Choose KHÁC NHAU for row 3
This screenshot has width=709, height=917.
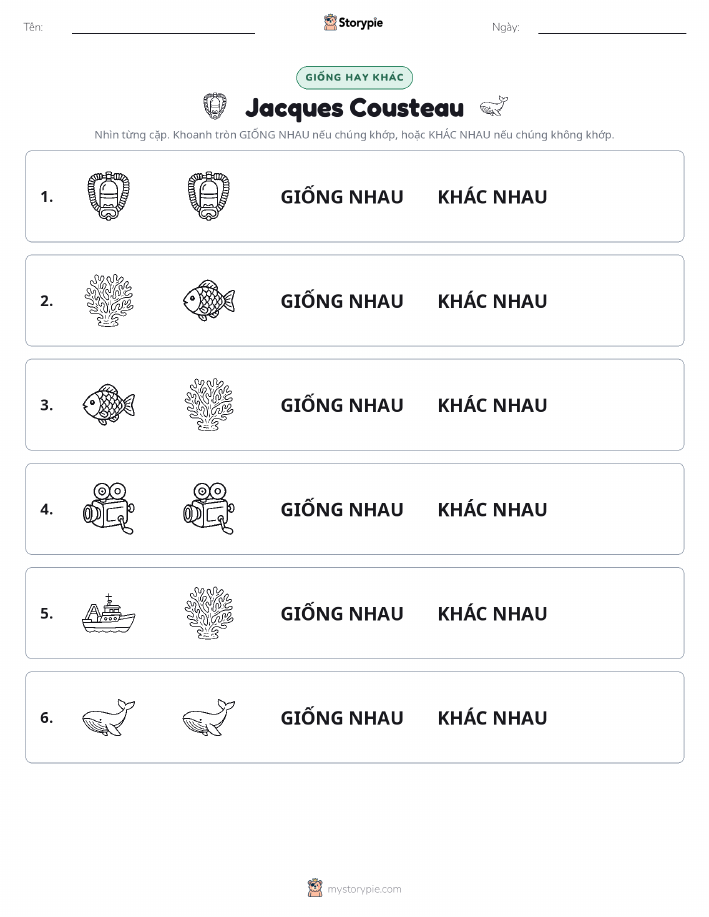point(493,405)
